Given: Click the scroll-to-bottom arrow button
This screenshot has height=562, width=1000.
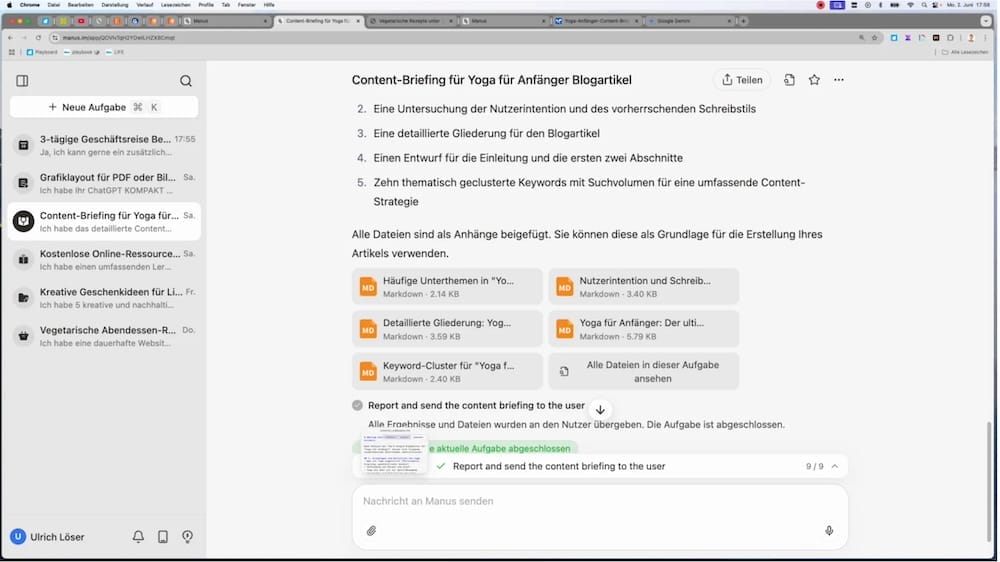Looking at the screenshot, I should coord(600,410).
